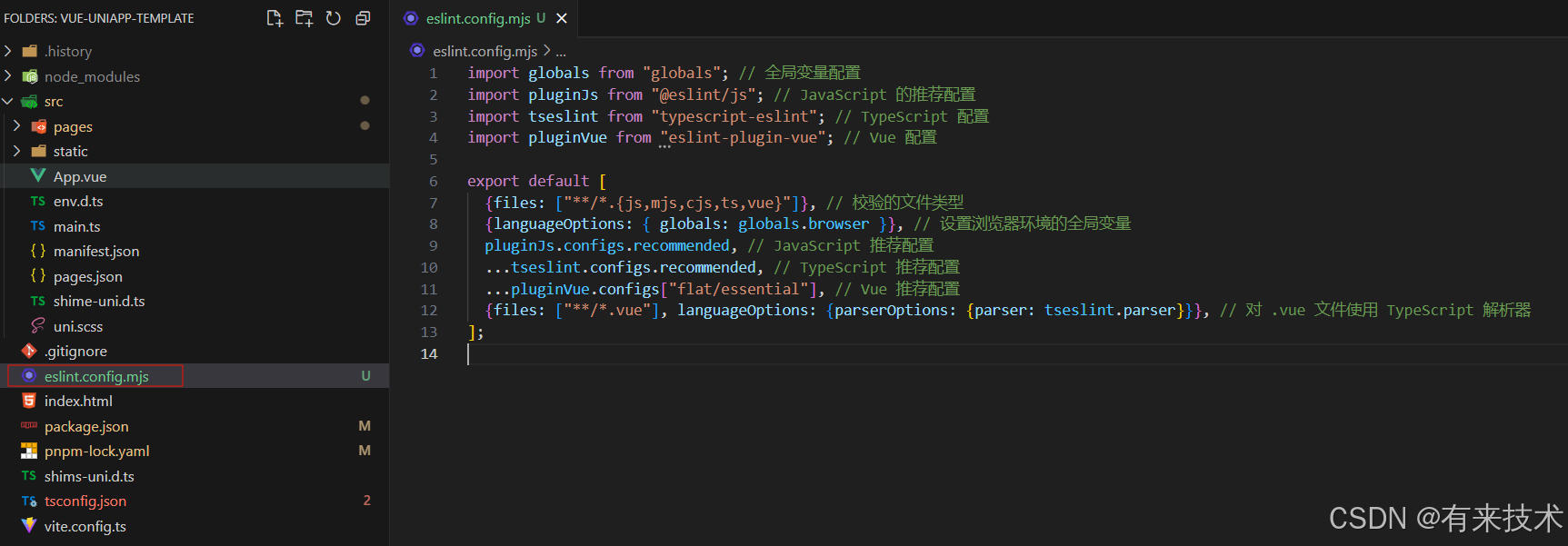This screenshot has height=546, width=1568.
Task: Collapse the src folder chevron
Action: click(x=8, y=101)
